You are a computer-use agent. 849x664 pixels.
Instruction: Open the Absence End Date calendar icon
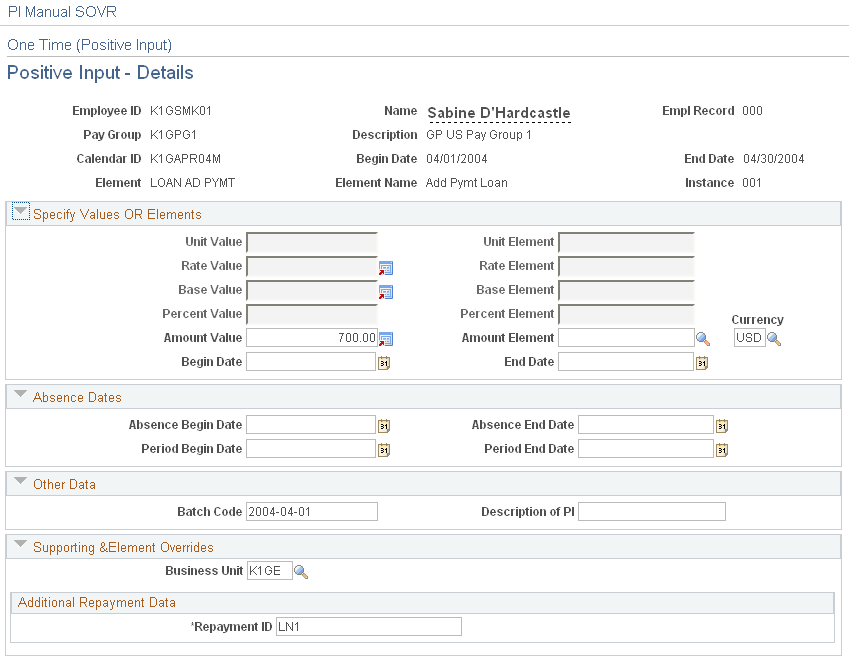(x=722, y=425)
